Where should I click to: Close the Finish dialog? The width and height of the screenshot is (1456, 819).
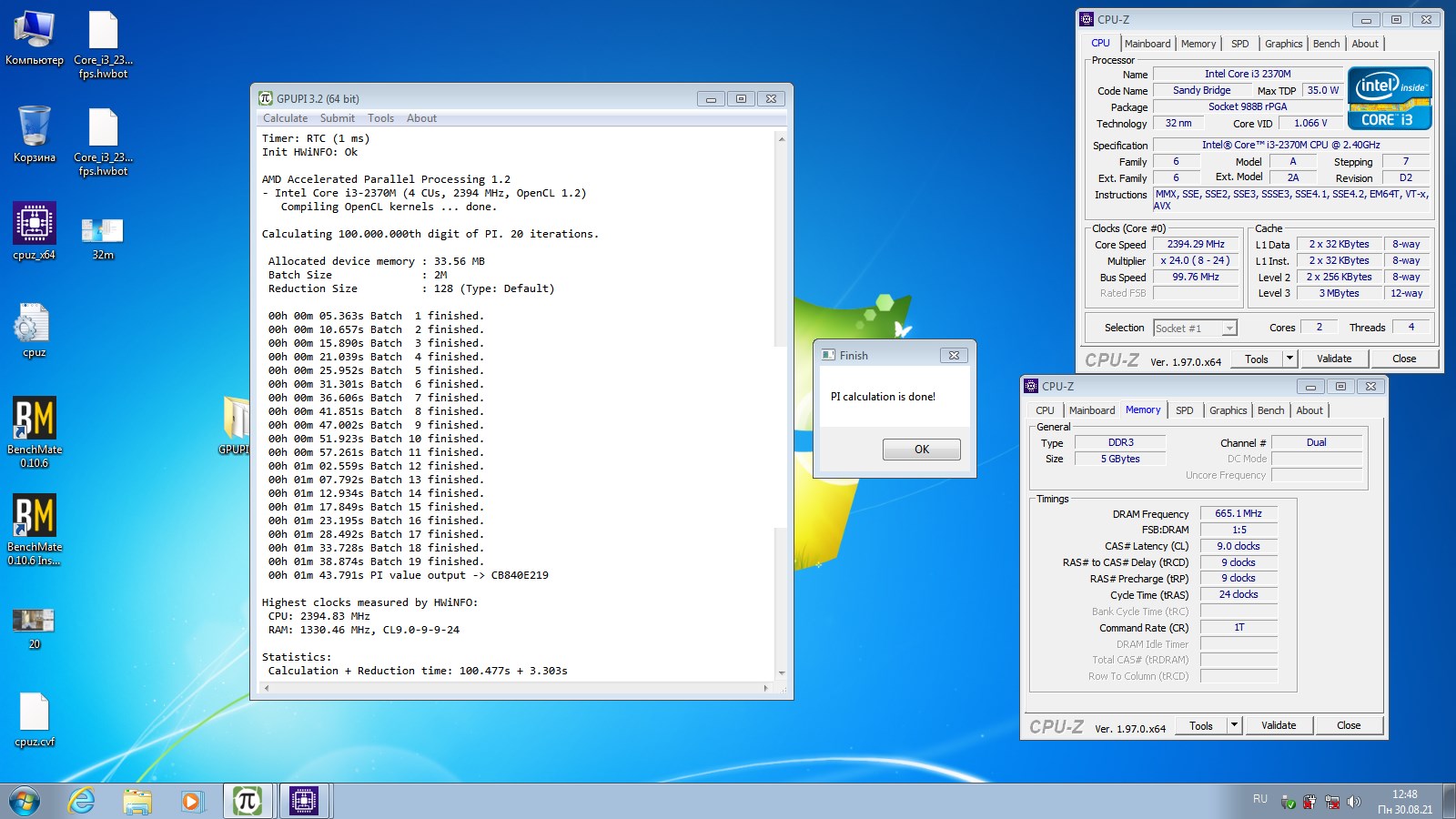[x=954, y=355]
